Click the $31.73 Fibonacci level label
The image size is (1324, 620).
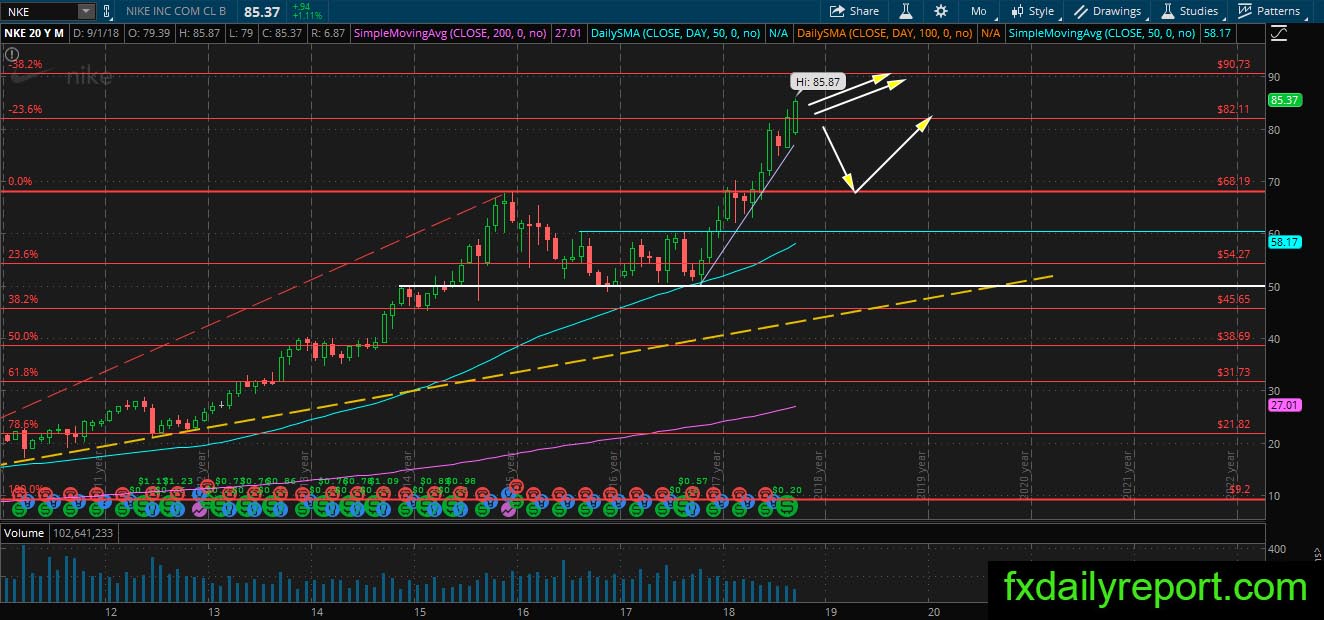(1234, 373)
